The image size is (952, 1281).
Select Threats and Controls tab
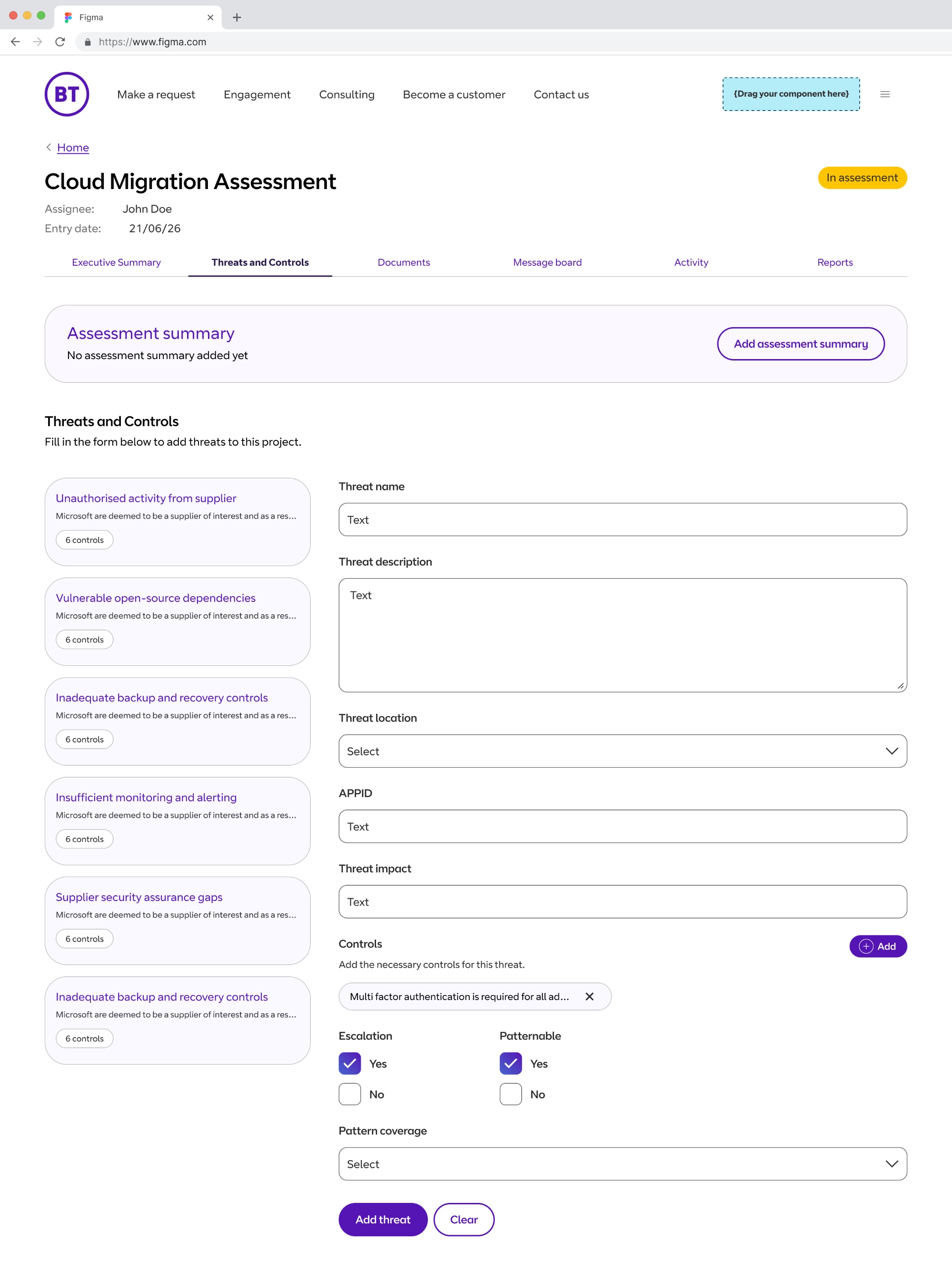[x=260, y=262]
